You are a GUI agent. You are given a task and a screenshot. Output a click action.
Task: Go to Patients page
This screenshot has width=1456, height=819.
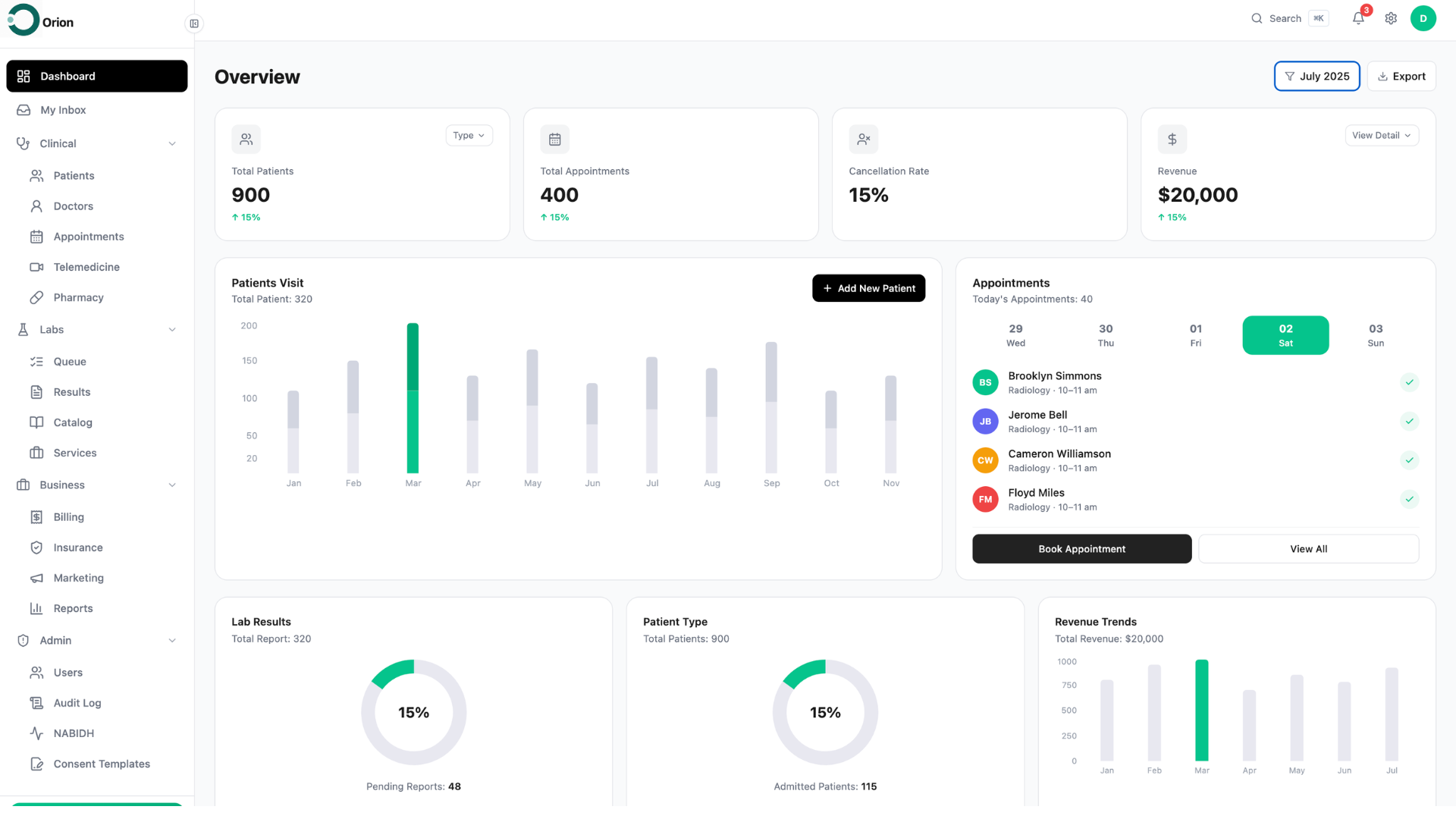[97, 176]
